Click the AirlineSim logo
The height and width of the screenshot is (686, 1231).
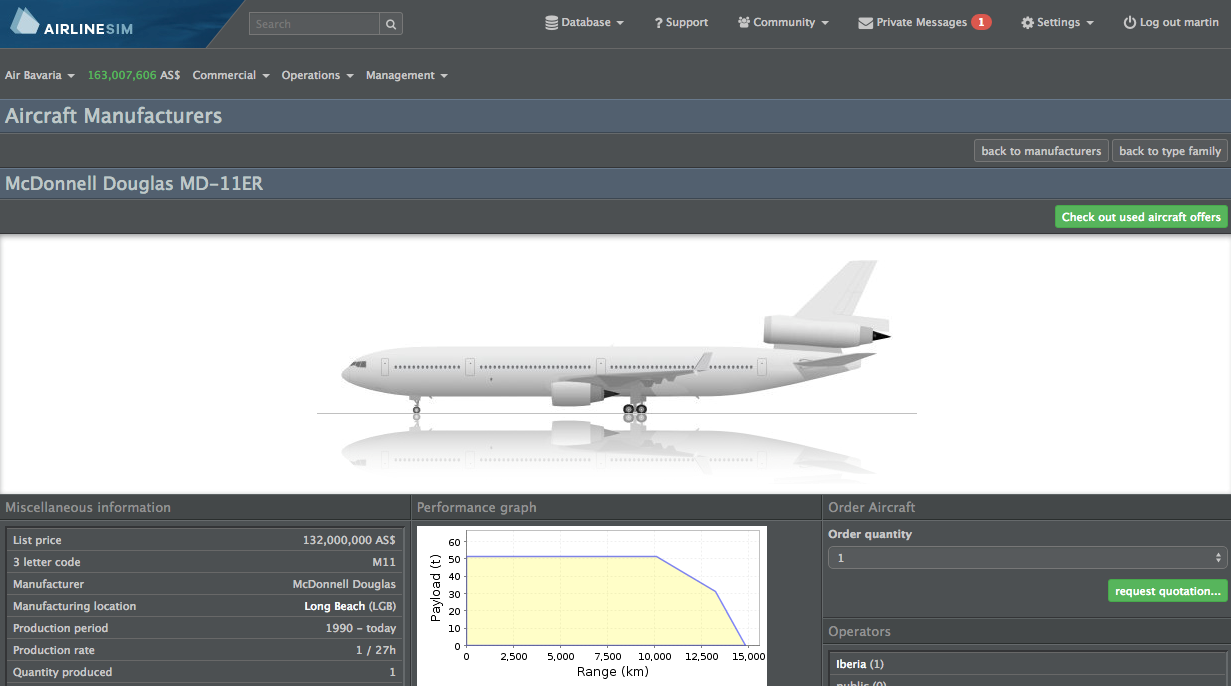coord(70,22)
